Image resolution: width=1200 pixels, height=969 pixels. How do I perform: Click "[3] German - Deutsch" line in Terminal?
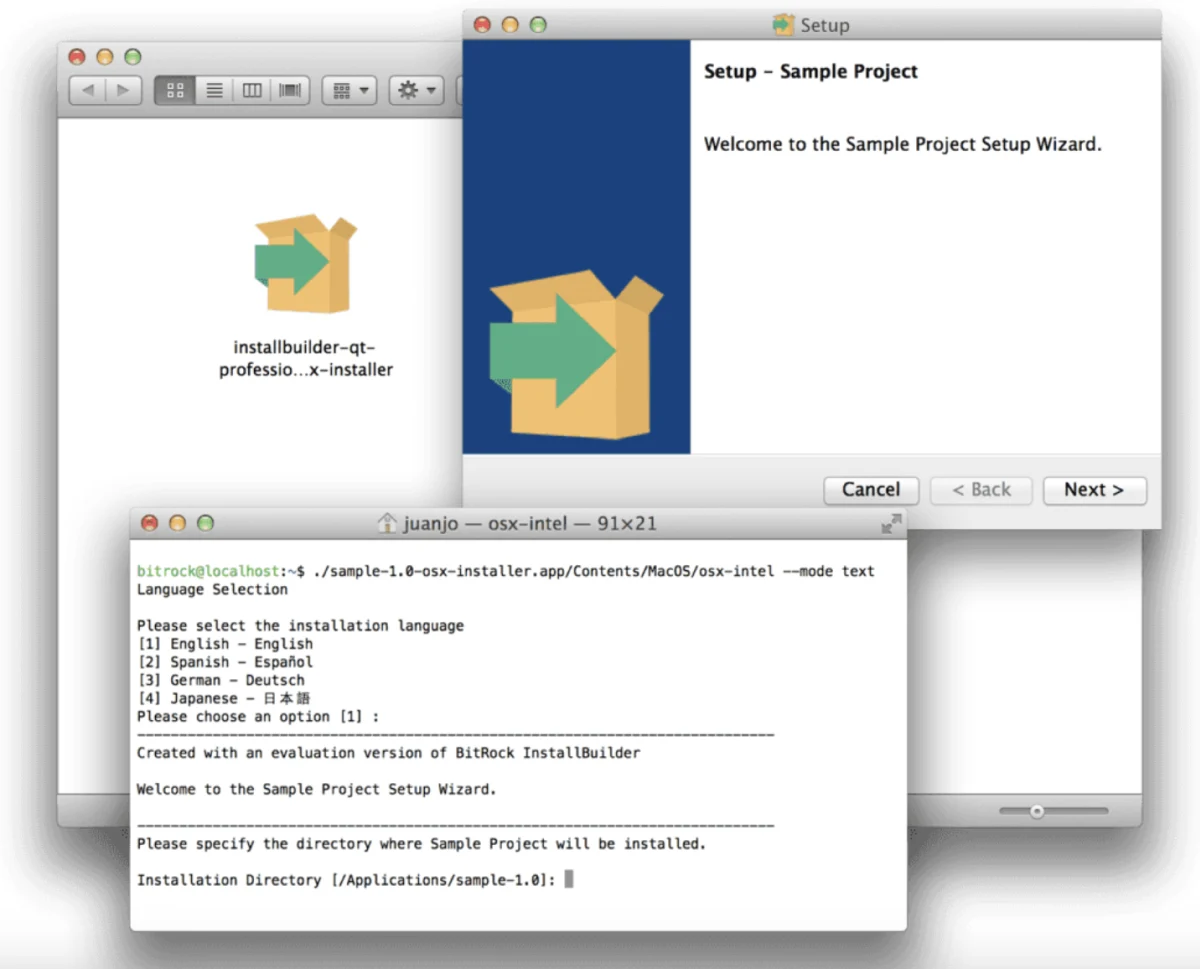221,680
